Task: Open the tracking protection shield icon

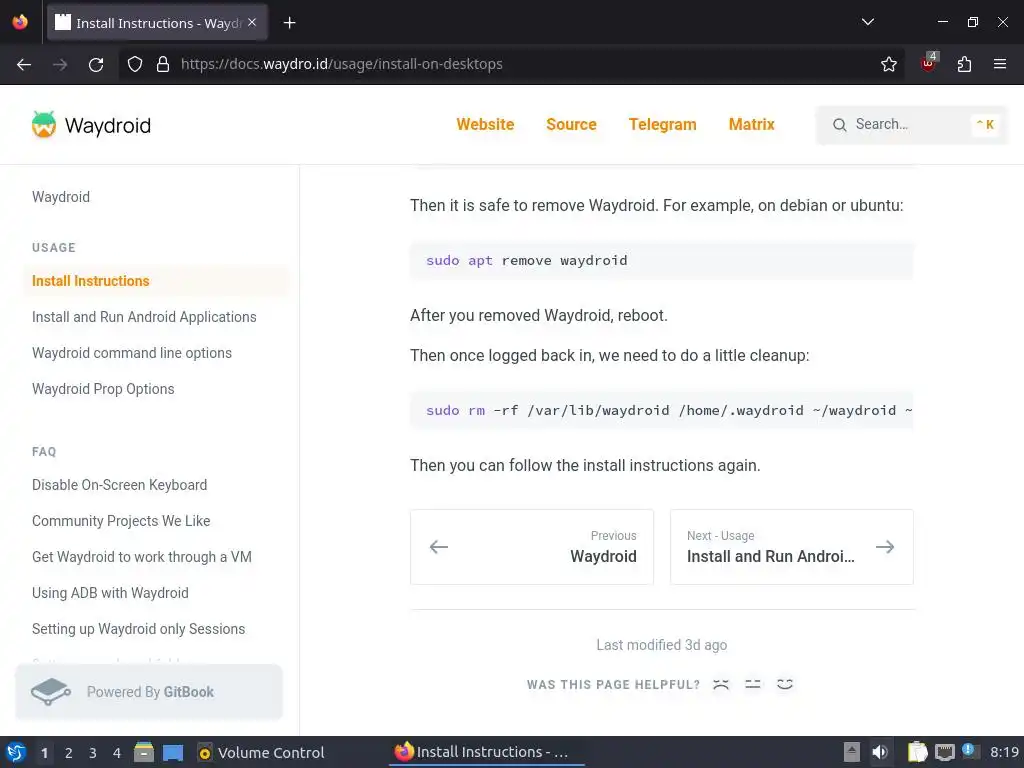Action: (135, 64)
